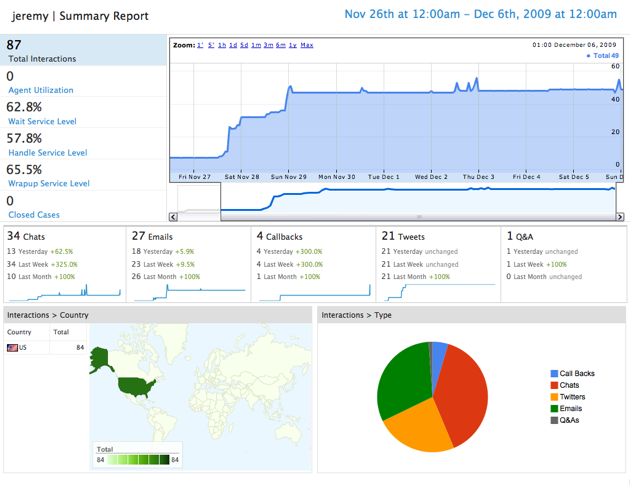Click the US flag icon in country table

(13, 348)
